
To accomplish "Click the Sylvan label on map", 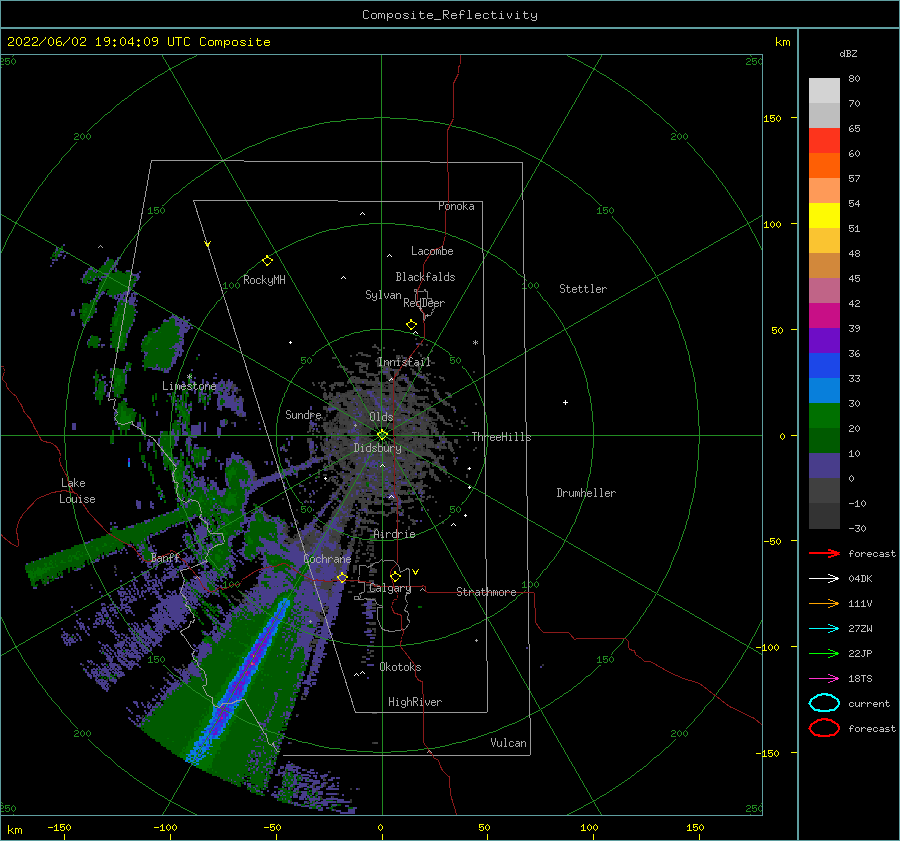I will 383,295.
